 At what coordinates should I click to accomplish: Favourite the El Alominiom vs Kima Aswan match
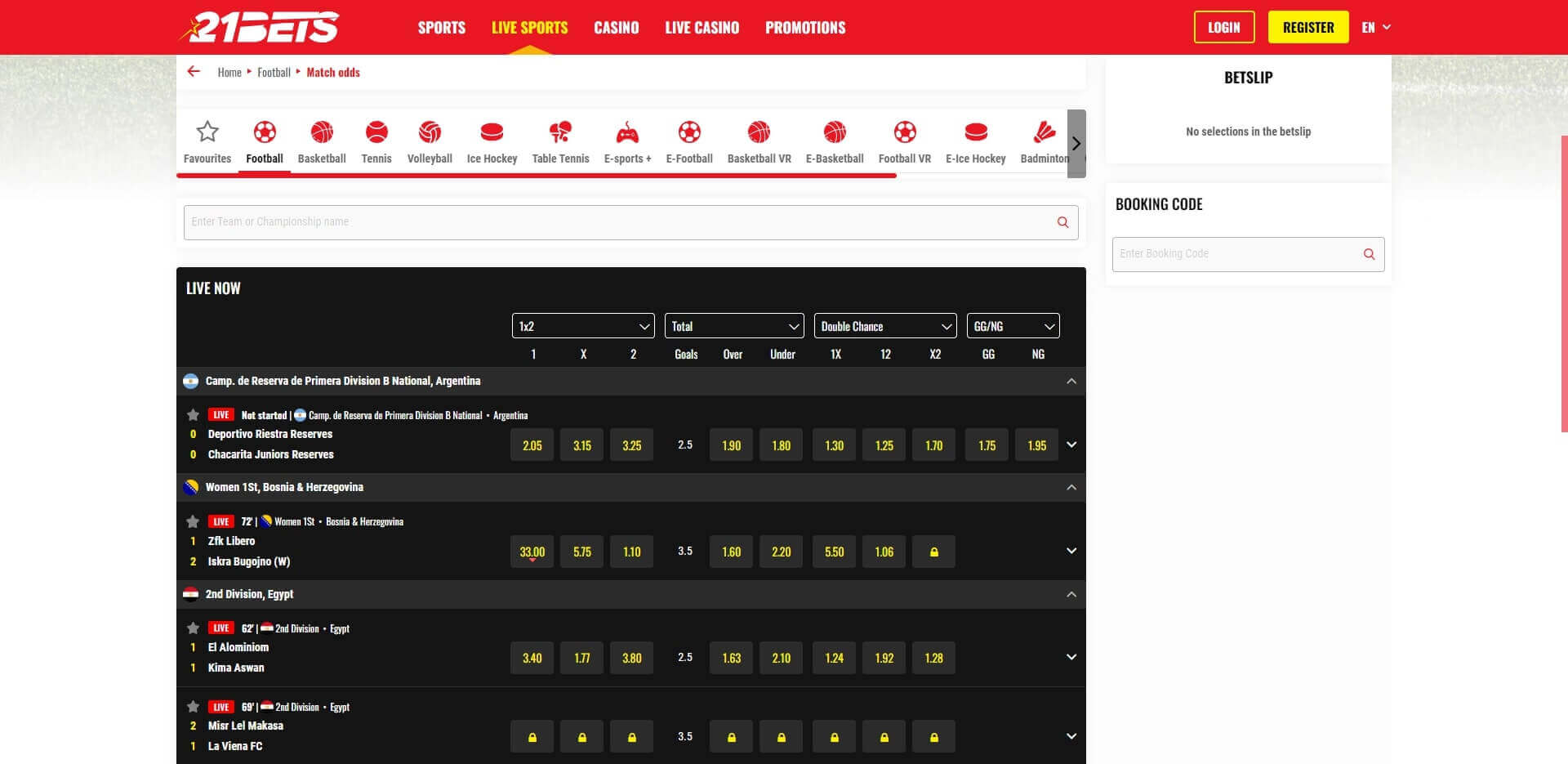[192, 628]
